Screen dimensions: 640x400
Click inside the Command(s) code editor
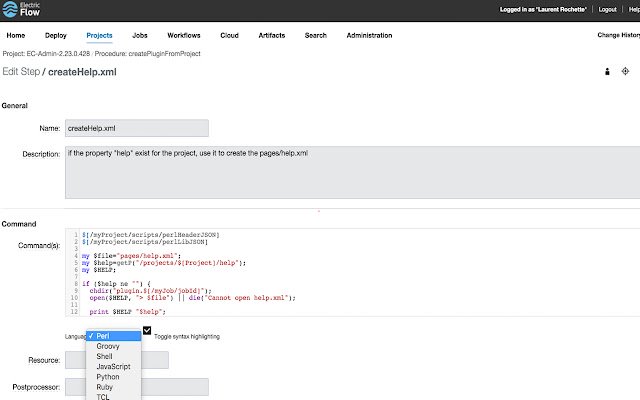tap(352, 272)
